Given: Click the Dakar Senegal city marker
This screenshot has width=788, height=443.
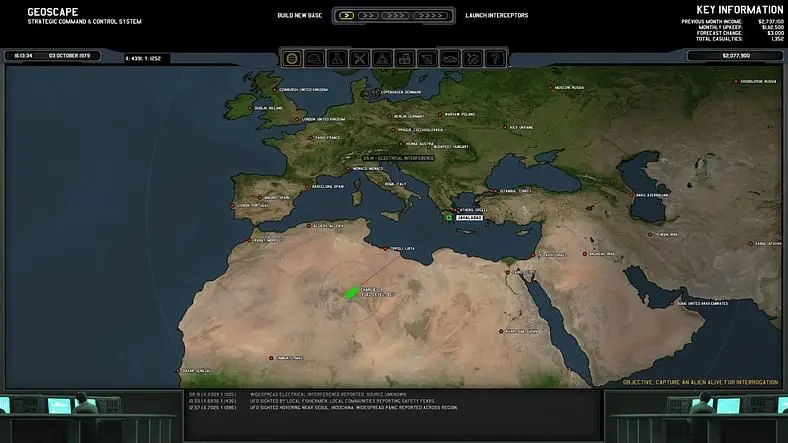Looking at the screenshot, I should (178, 371).
